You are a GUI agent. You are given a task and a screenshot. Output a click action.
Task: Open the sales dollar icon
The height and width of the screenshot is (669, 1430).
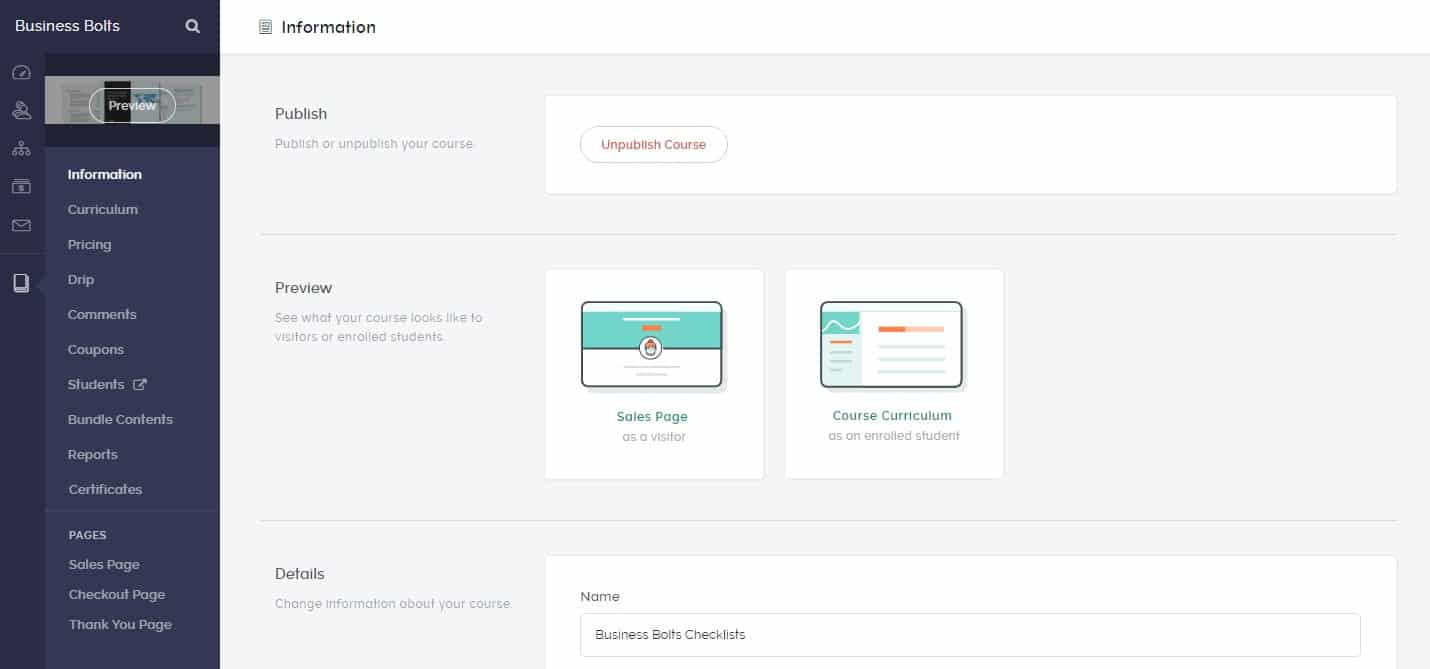point(21,187)
